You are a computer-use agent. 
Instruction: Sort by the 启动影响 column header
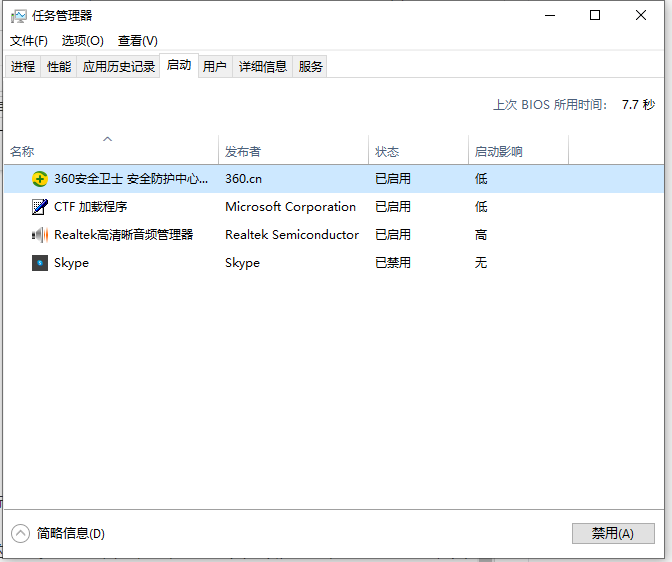519,150
